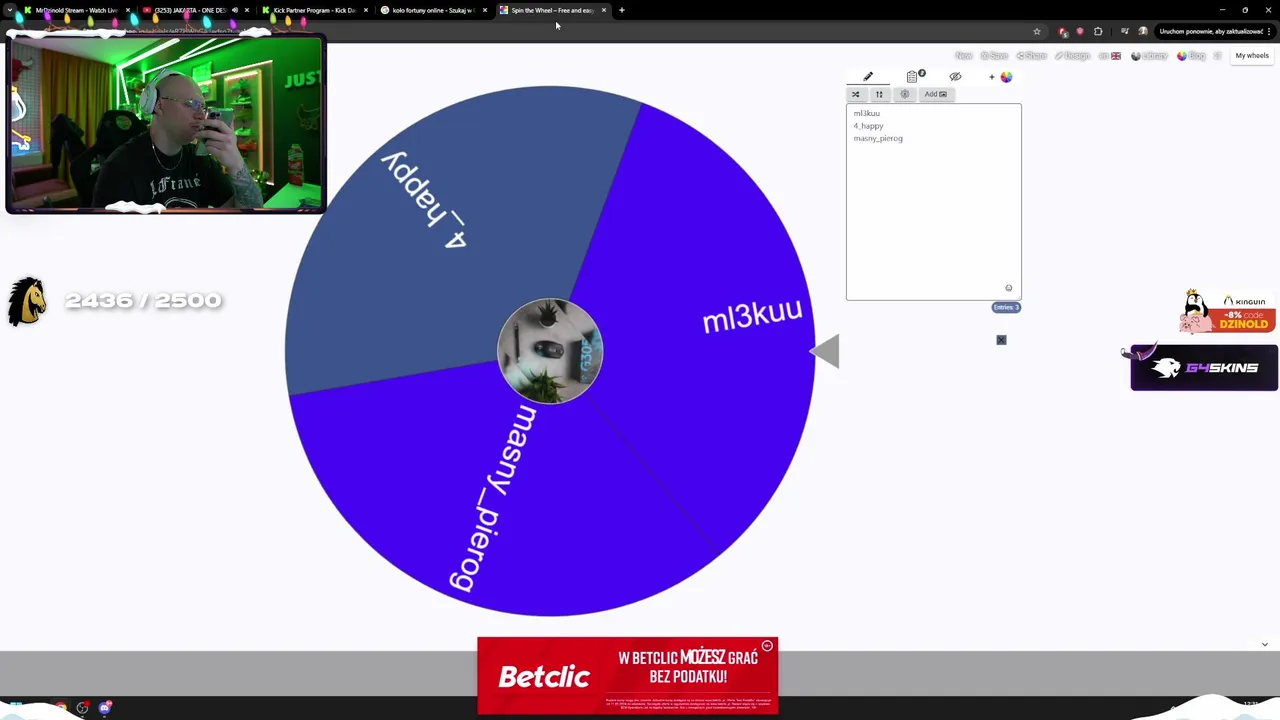Image resolution: width=1280 pixels, height=720 pixels.
Task: Open the browser Extensions puzzle icon
Action: 1098,31
